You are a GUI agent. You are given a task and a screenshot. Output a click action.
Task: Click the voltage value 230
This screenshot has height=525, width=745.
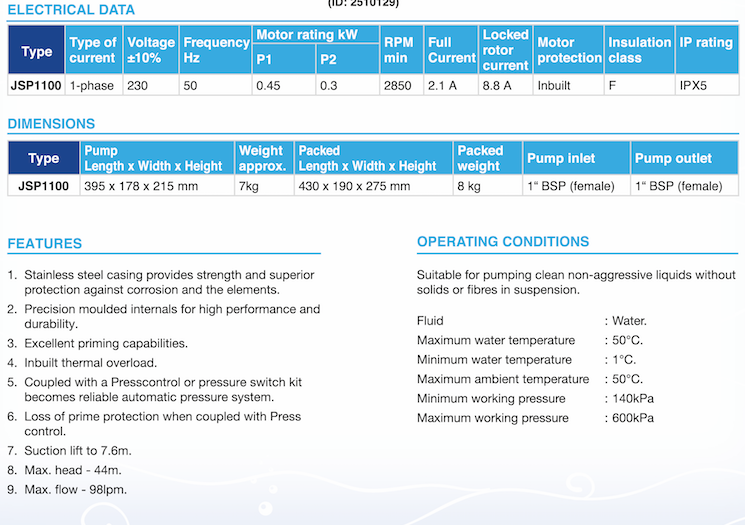coord(151,86)
